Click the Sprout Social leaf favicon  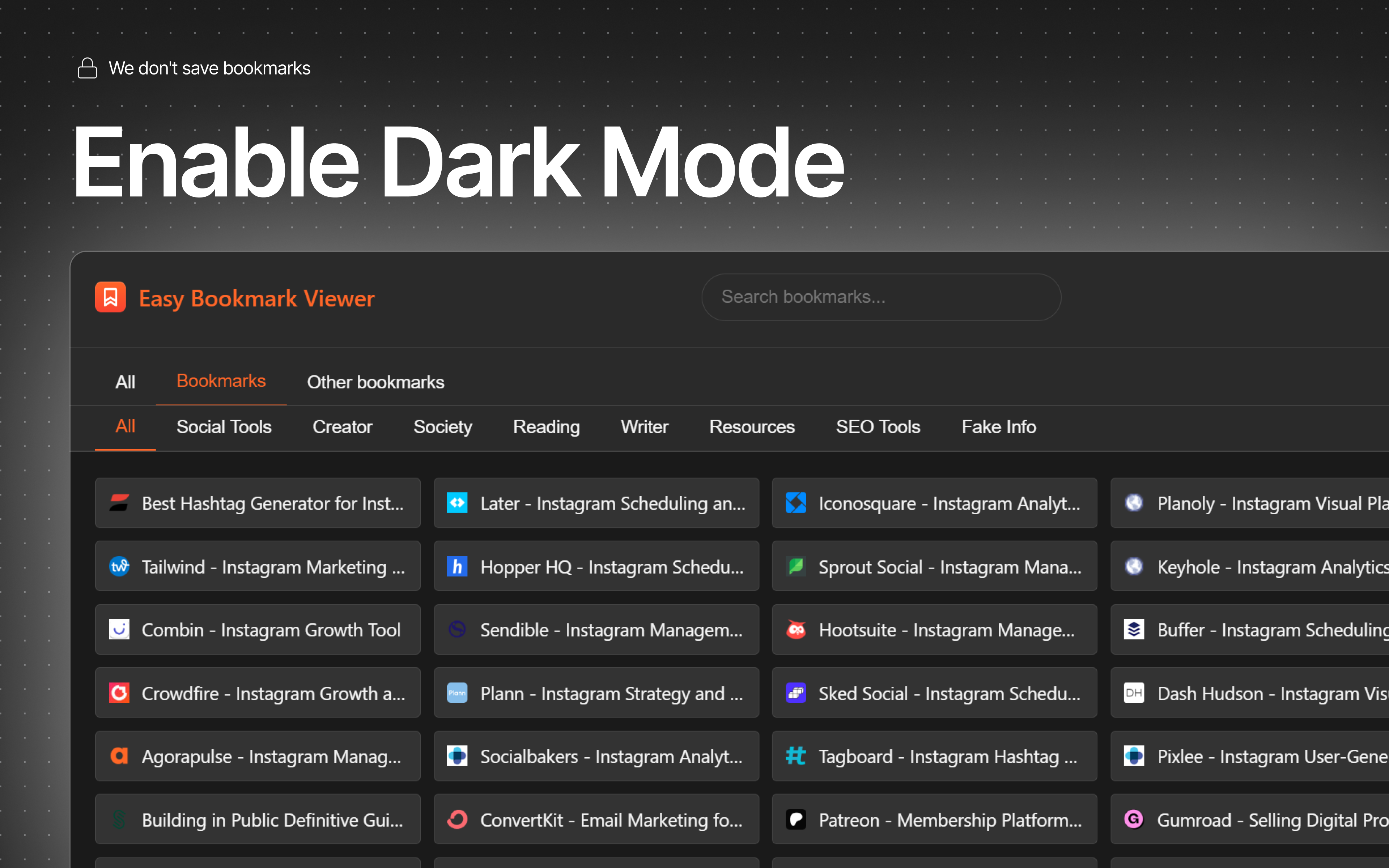[x=795, y=567]
